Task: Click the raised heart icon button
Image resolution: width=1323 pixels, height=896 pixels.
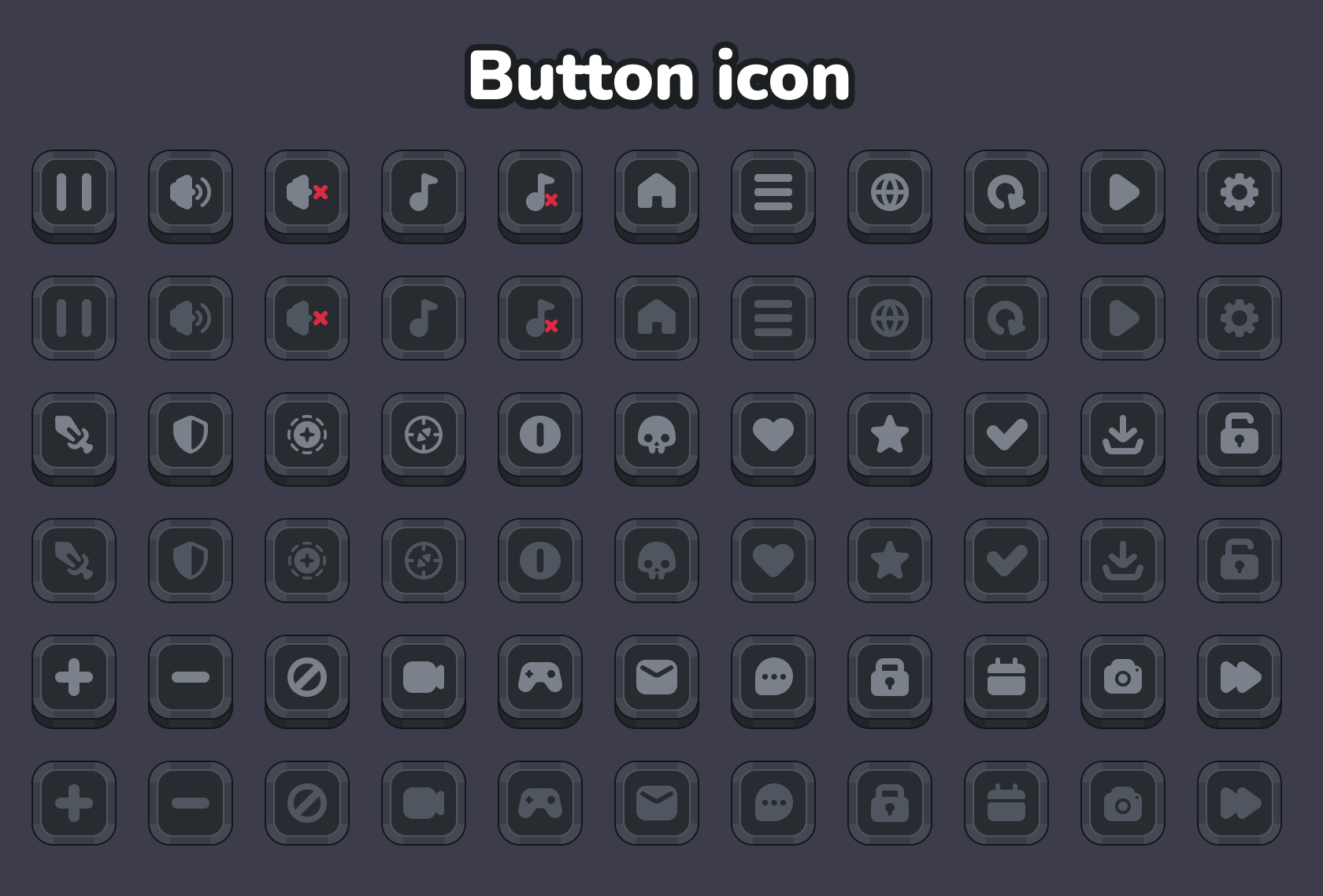Action: click(773, 438)
